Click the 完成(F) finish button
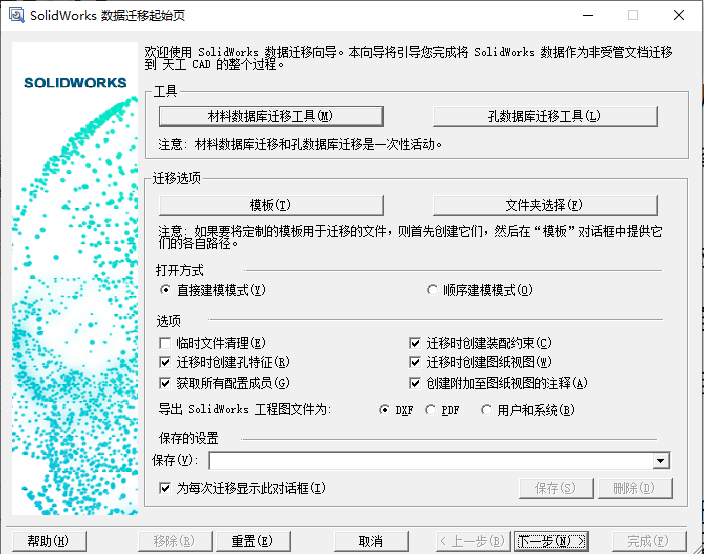The width and height of the screenshot is (704, 554). coord(649,541)
